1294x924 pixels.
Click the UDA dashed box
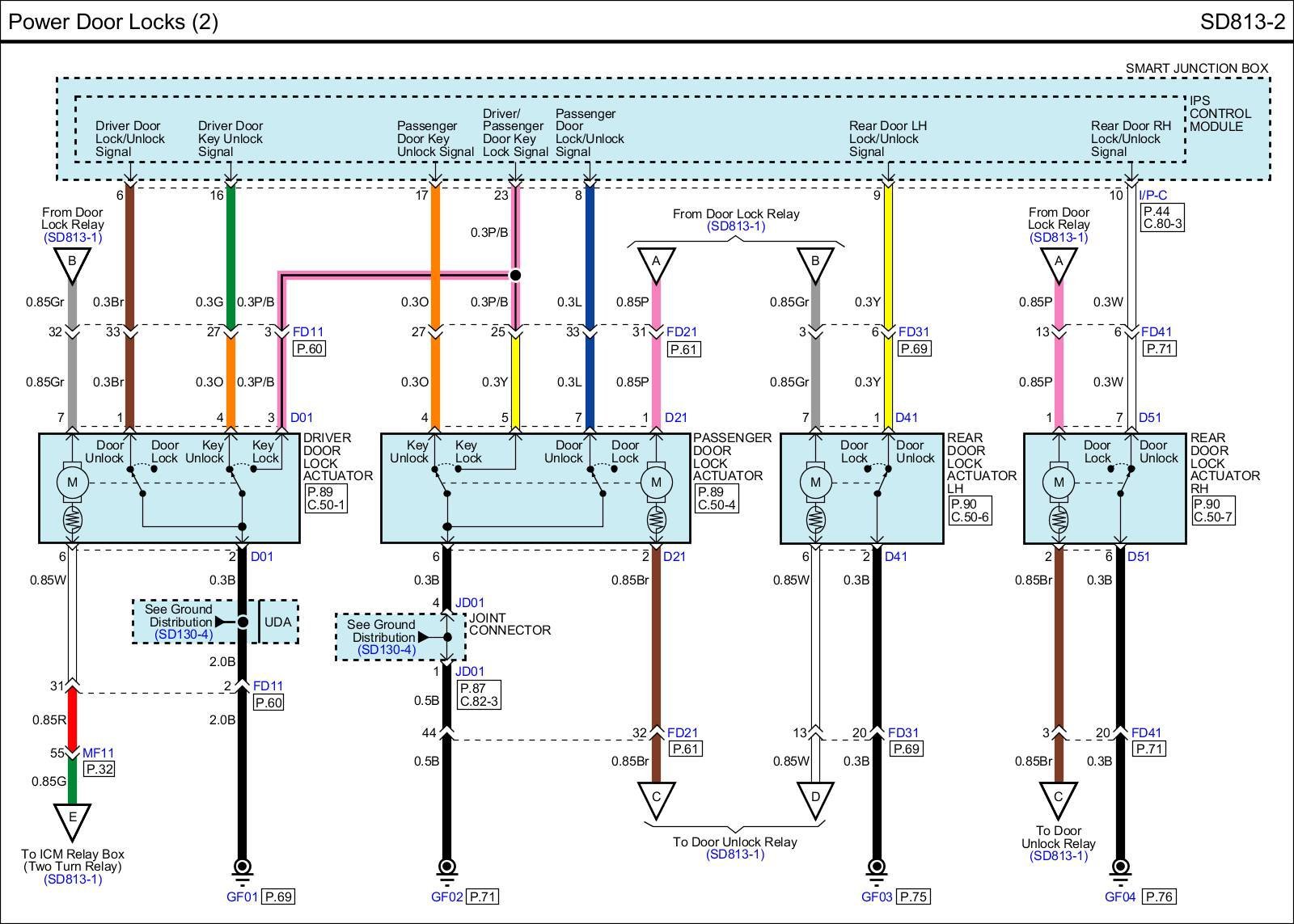pyautogui.click(x=278, y=622)
